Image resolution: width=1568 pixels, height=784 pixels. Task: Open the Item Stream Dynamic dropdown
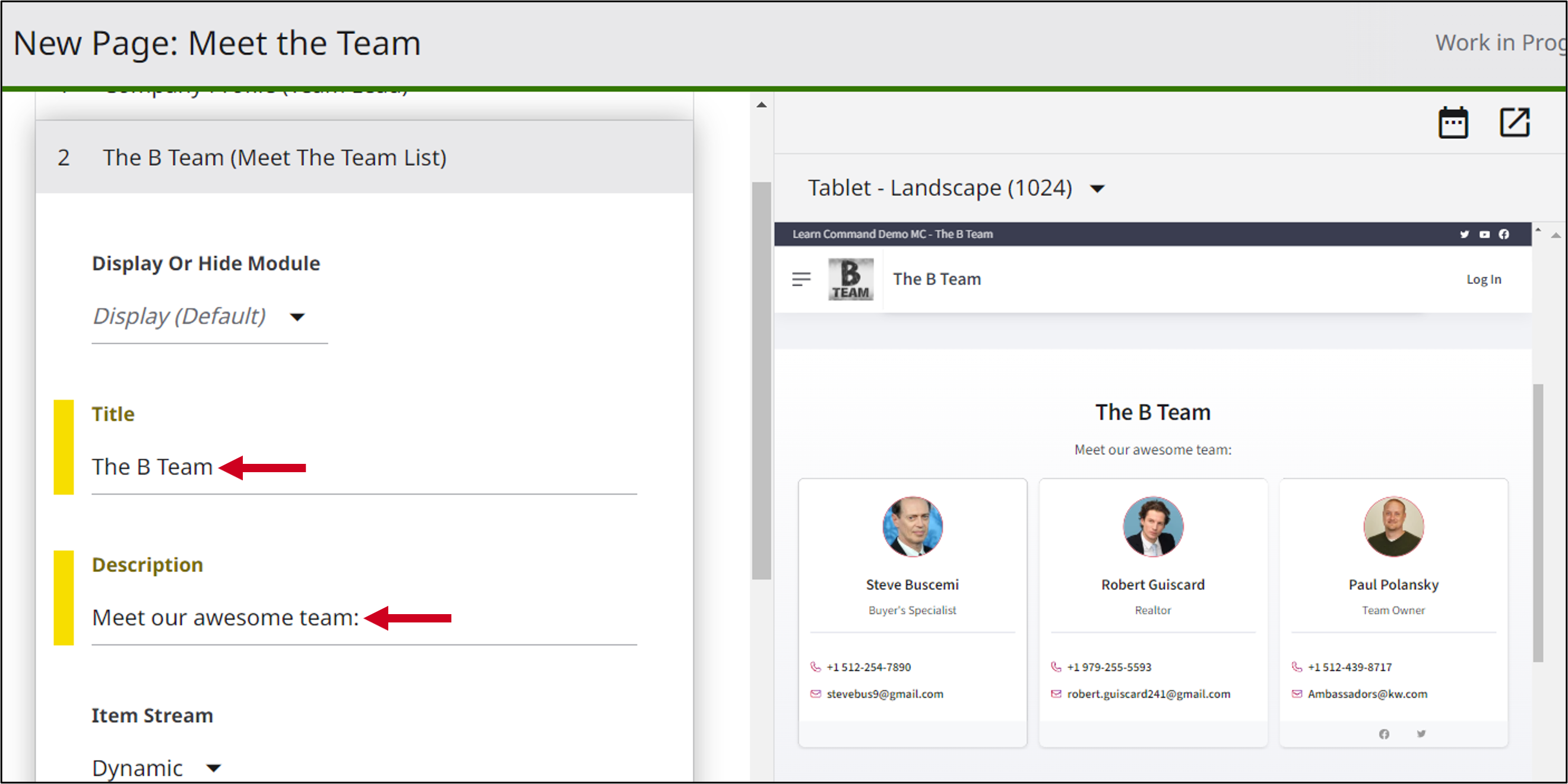click(157, 767)
